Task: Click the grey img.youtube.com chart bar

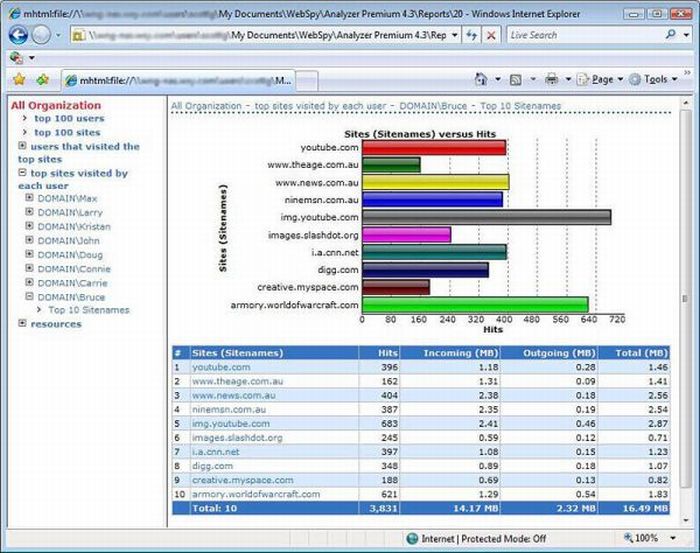Action: click(487, 217)
